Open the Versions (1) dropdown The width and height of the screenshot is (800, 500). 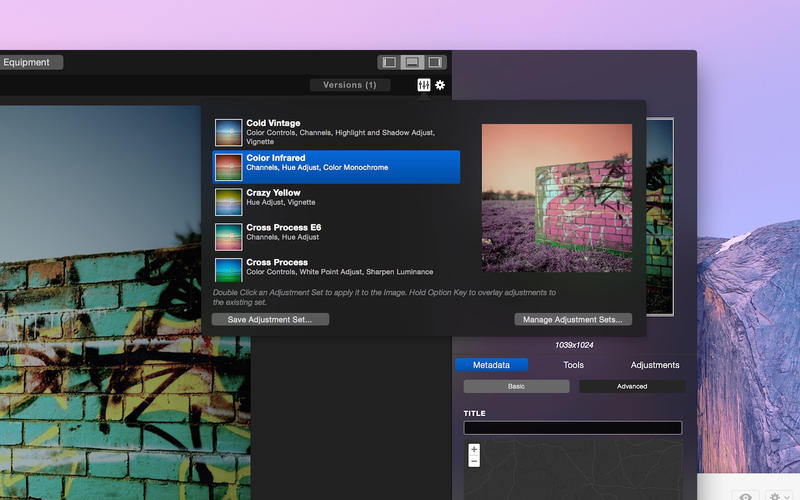coord(350,85)
